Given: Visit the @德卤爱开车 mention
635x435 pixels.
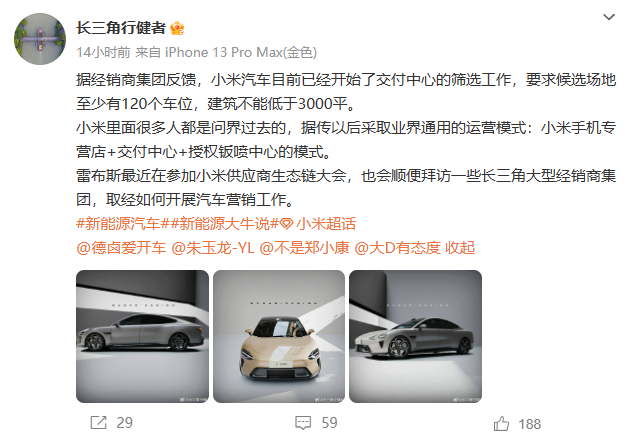Looking at the screenshot, I should coord(121,247).
